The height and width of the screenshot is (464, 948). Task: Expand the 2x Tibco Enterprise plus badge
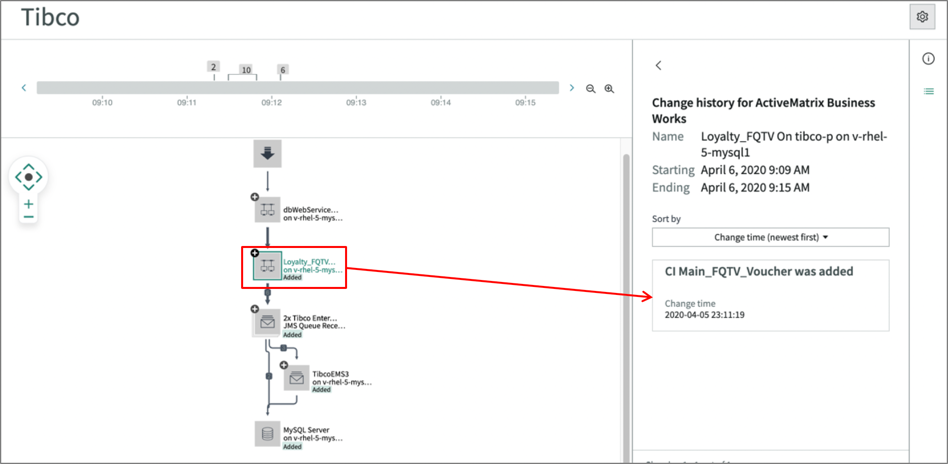255,309
